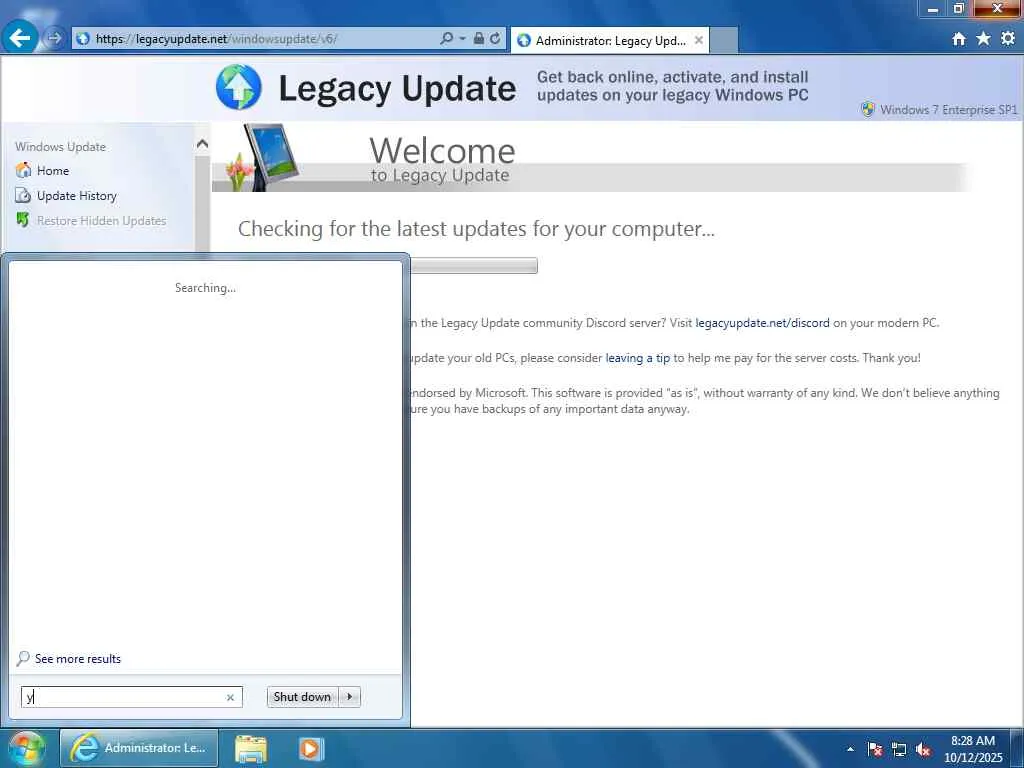The image size is (1024, 768).
Task: Click See more results in Start menu
Action: pos(78,659)
